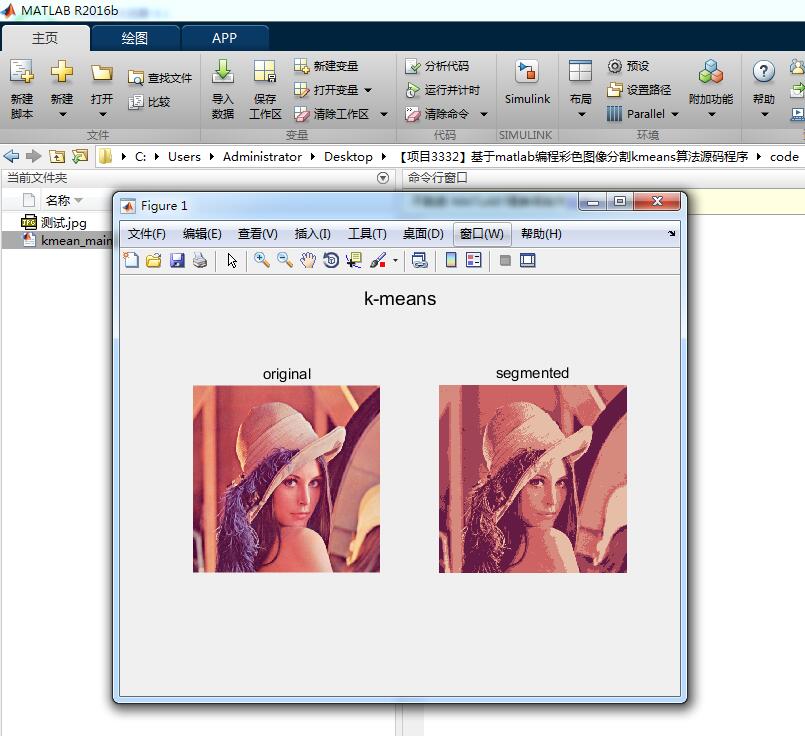This screenshot has width=805, height=736.
Task: Click the Help (帮助) question mark icon
Action: [x=763, y=71]
